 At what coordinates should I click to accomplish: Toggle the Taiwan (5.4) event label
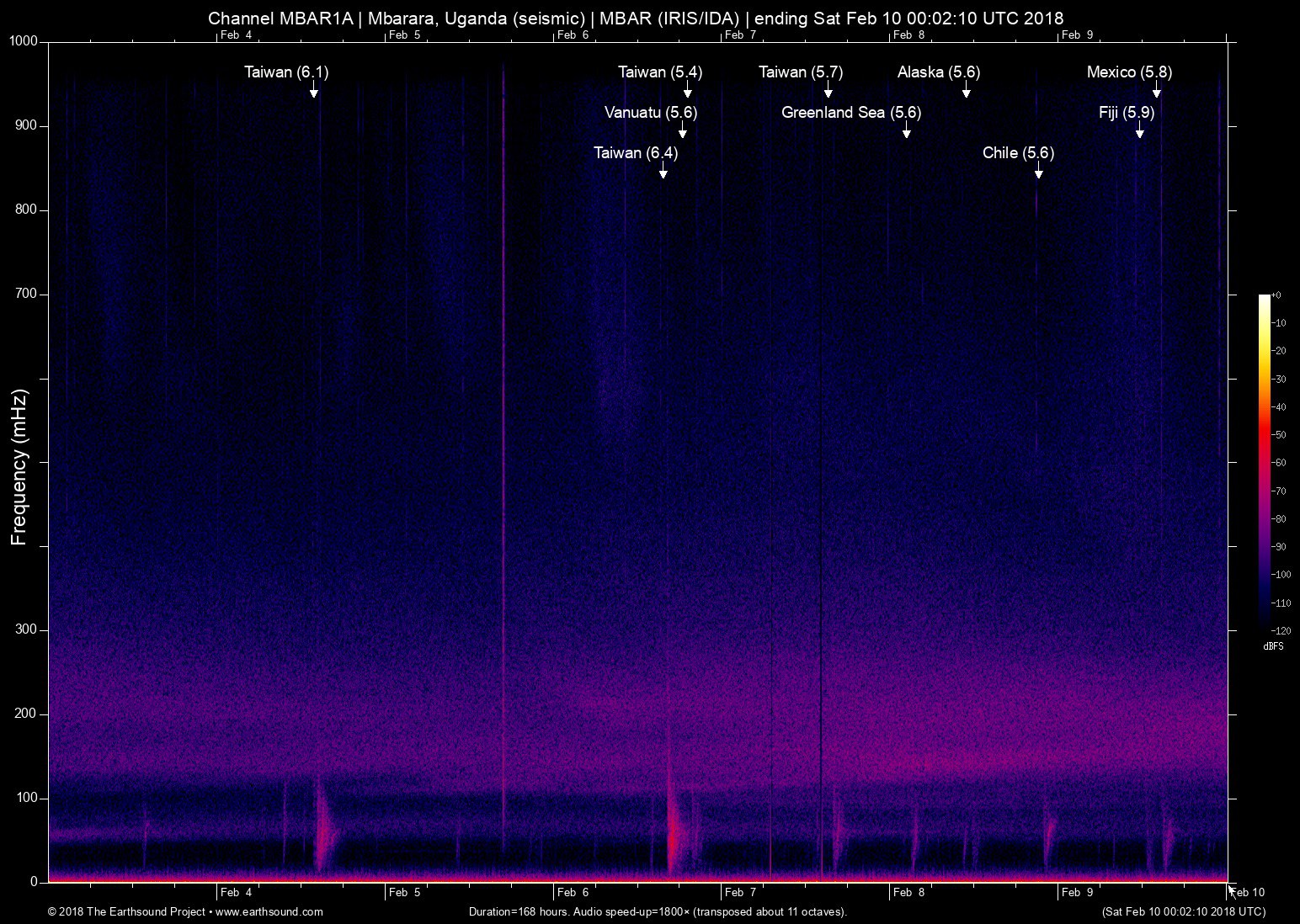659,72
